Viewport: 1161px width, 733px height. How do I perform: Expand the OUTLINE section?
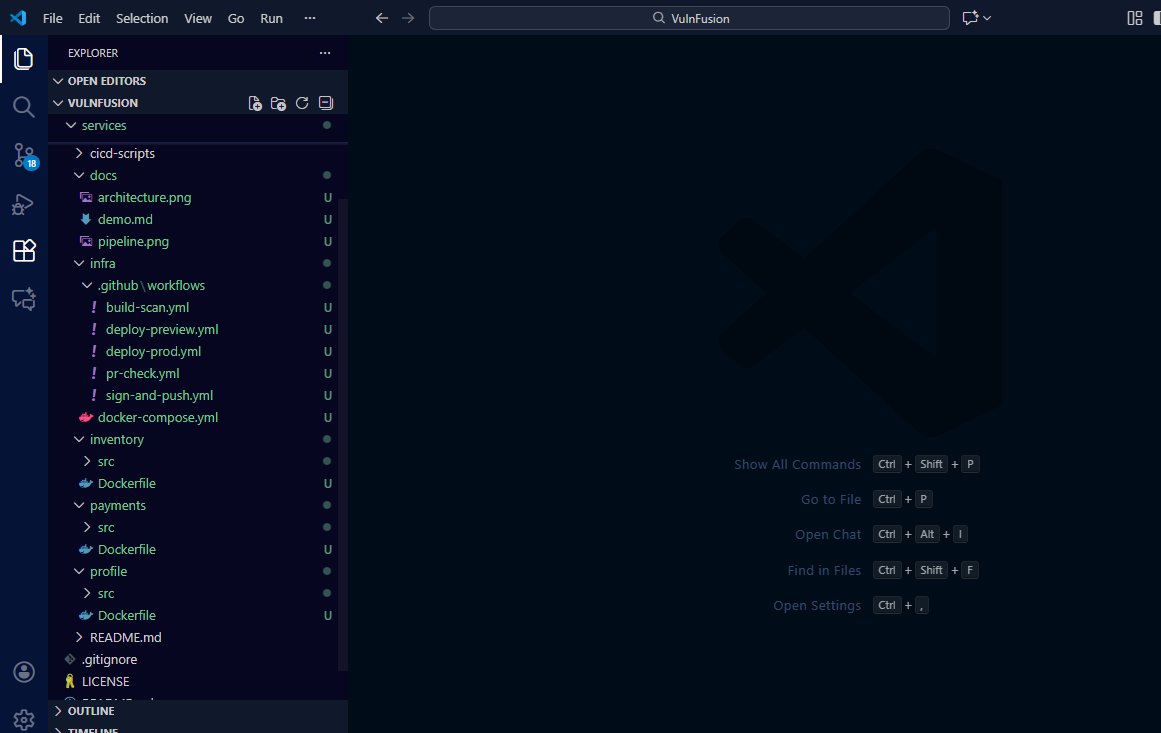(198, 711)
